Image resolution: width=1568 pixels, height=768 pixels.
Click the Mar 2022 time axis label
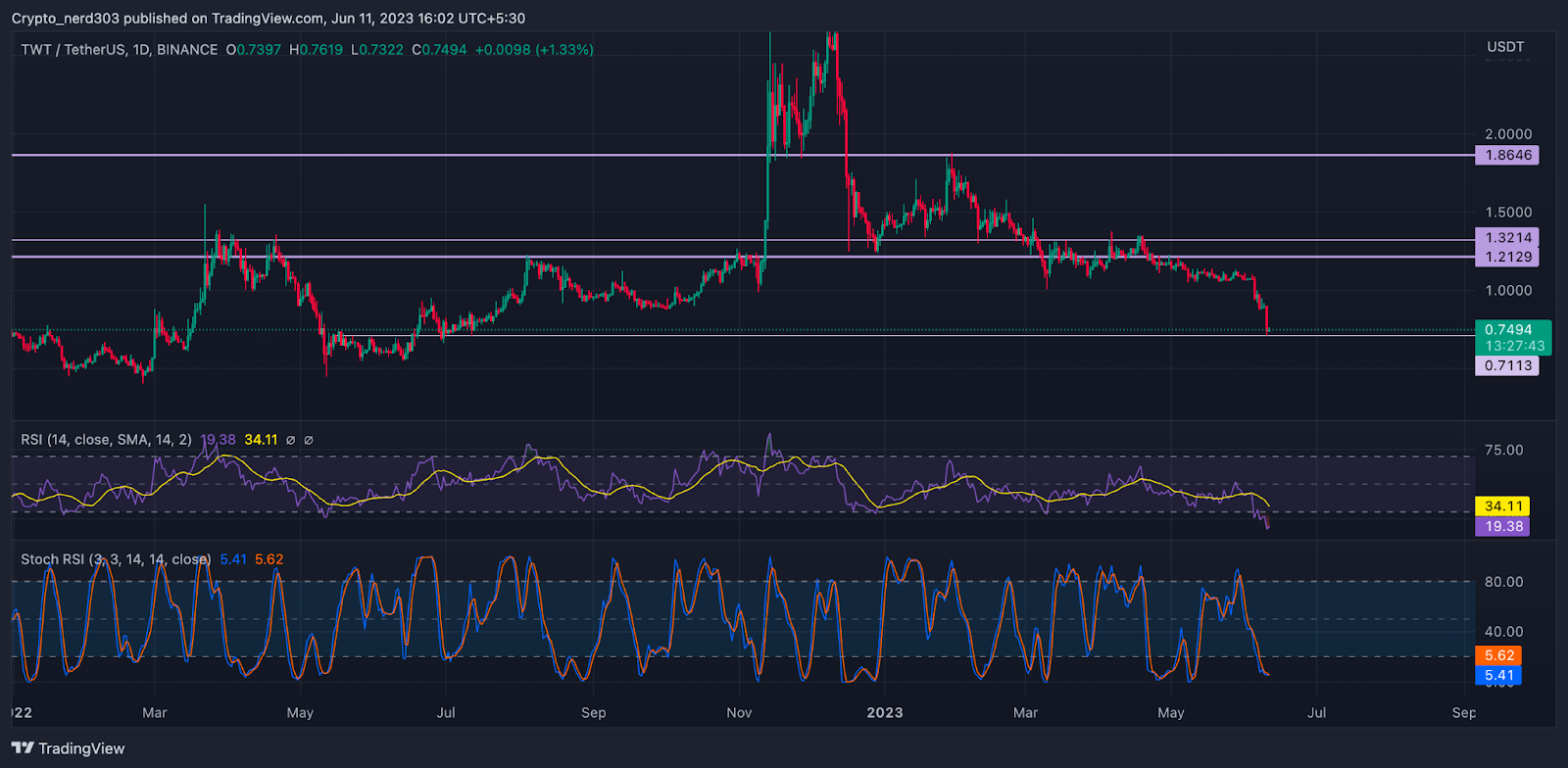(x=154, y=712)
